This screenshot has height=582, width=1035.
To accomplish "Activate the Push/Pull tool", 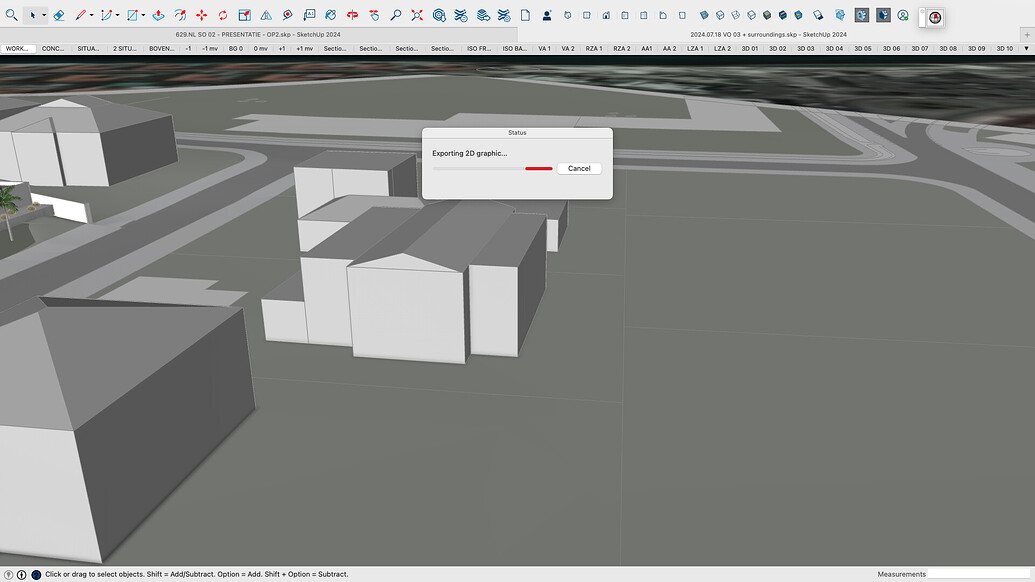I will coord(157,15).
